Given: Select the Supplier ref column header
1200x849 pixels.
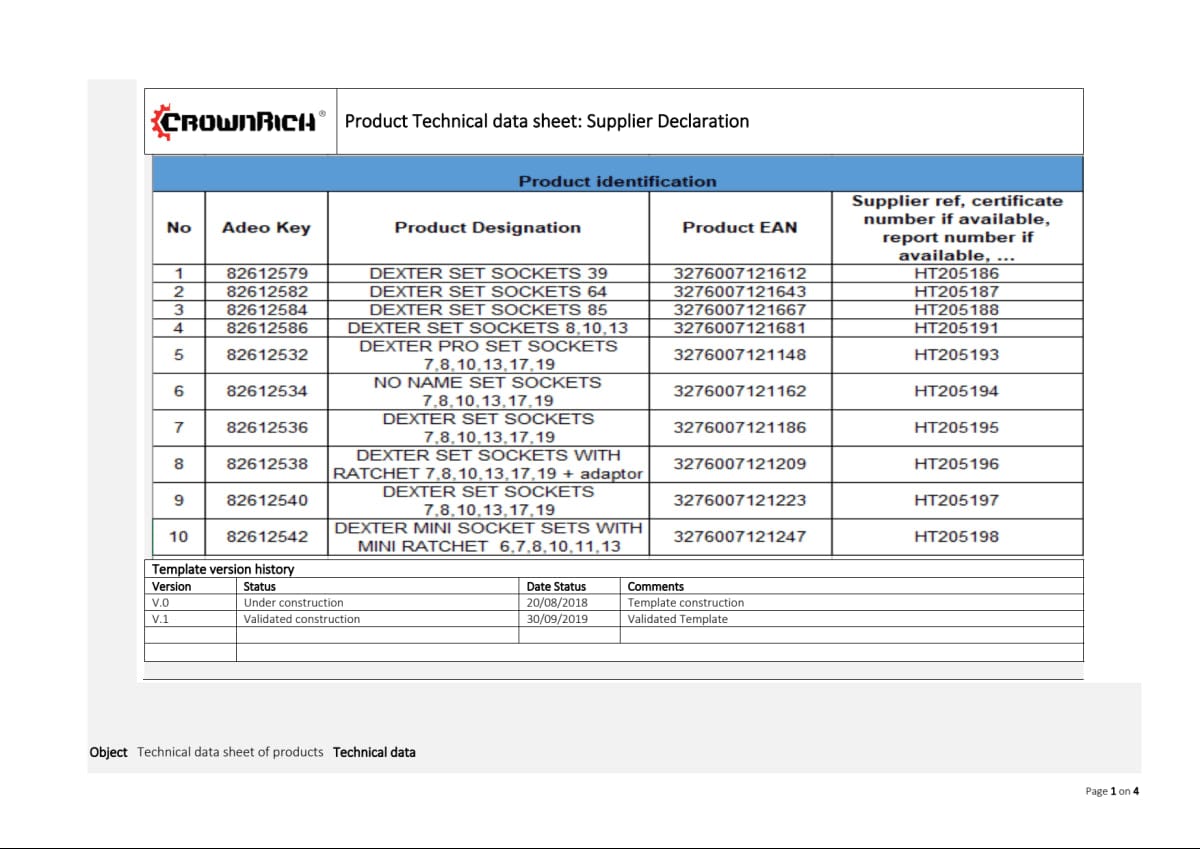Looking at the screenshot, I should pyautogui.click(x=956, y=228).
